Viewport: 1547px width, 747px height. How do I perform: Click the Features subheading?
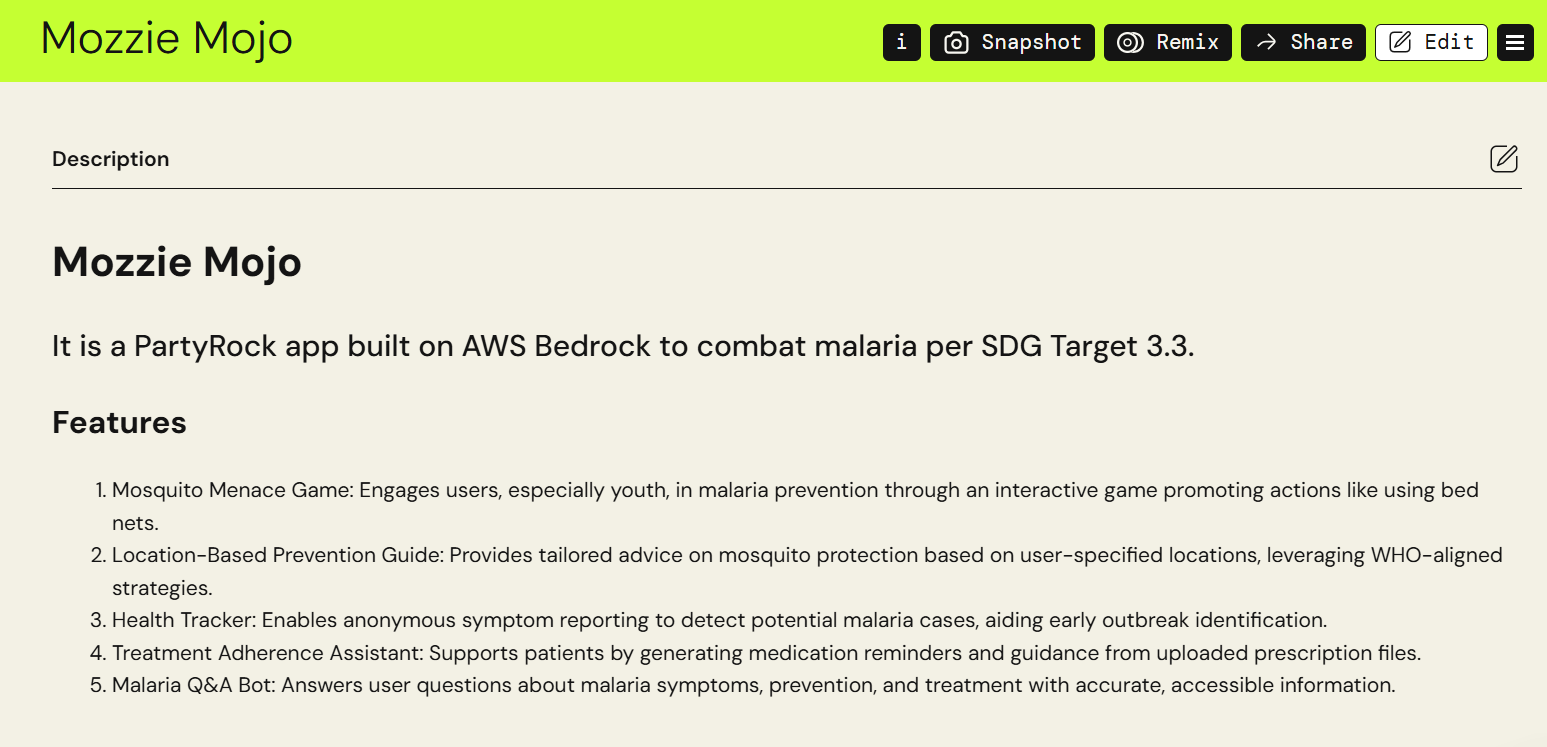click(119, 422)
